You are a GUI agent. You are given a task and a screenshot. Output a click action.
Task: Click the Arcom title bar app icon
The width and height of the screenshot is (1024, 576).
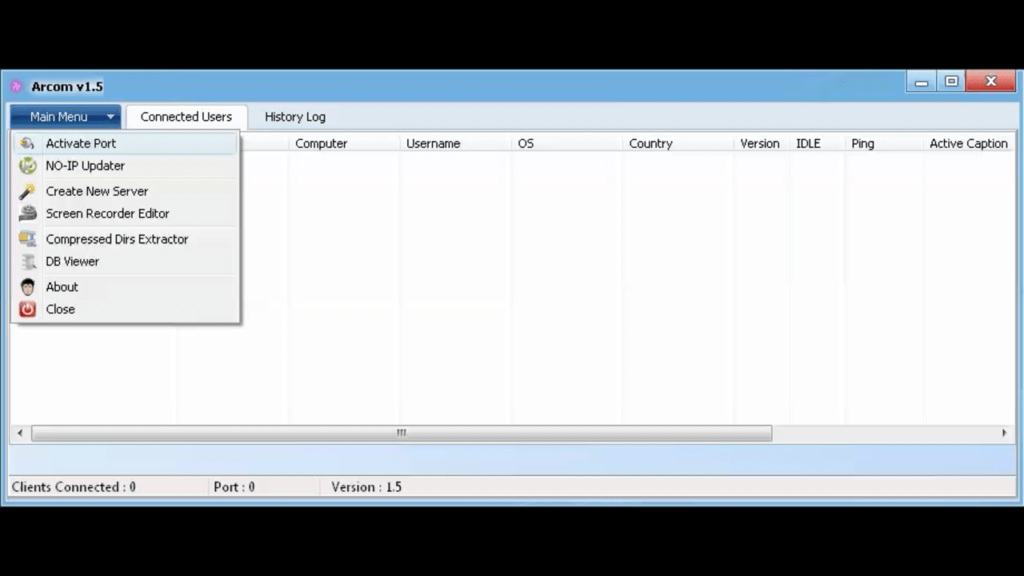pyautogui.click(x=16, y=86)
